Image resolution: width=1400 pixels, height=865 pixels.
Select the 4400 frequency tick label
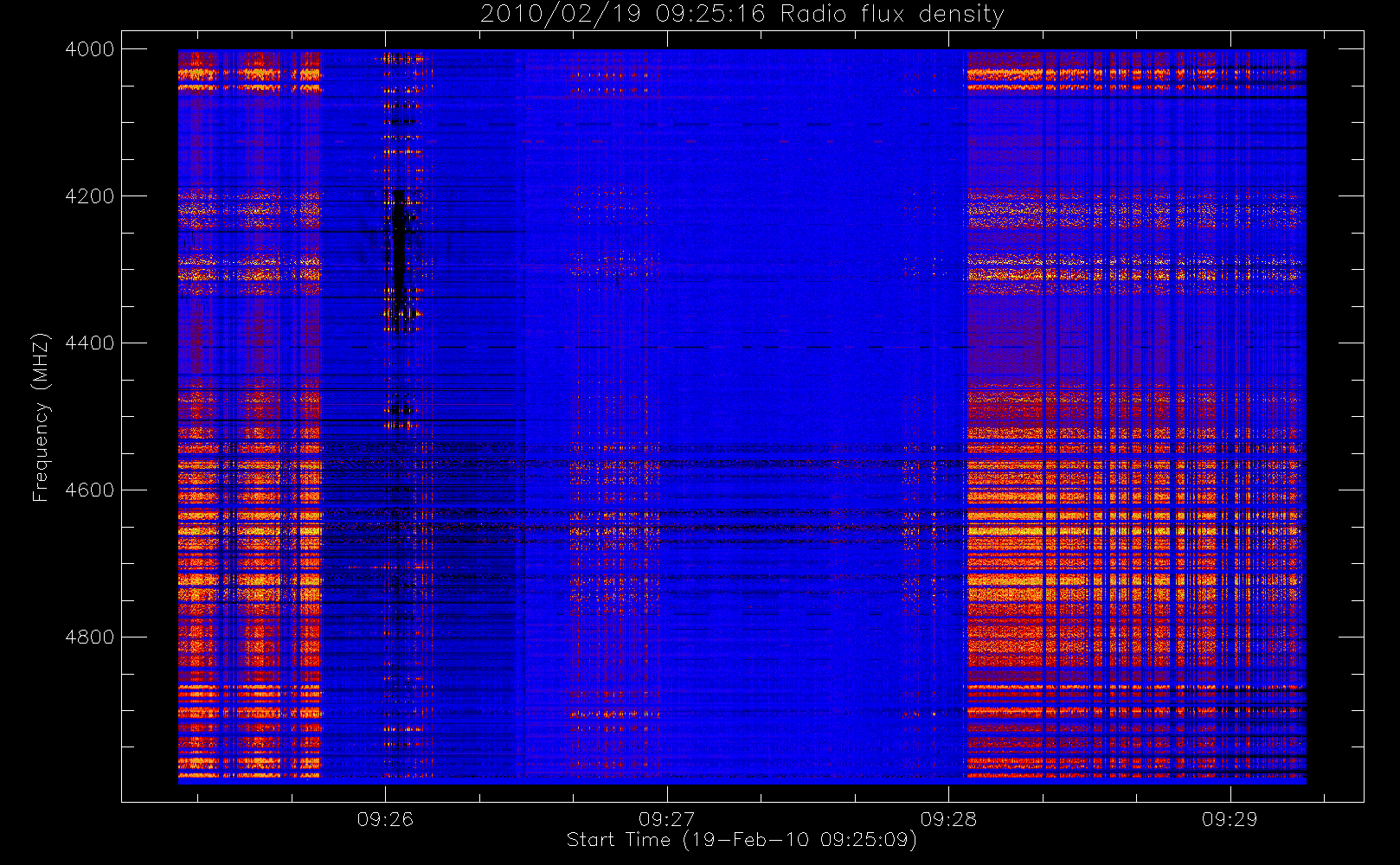tap(90, 343)
